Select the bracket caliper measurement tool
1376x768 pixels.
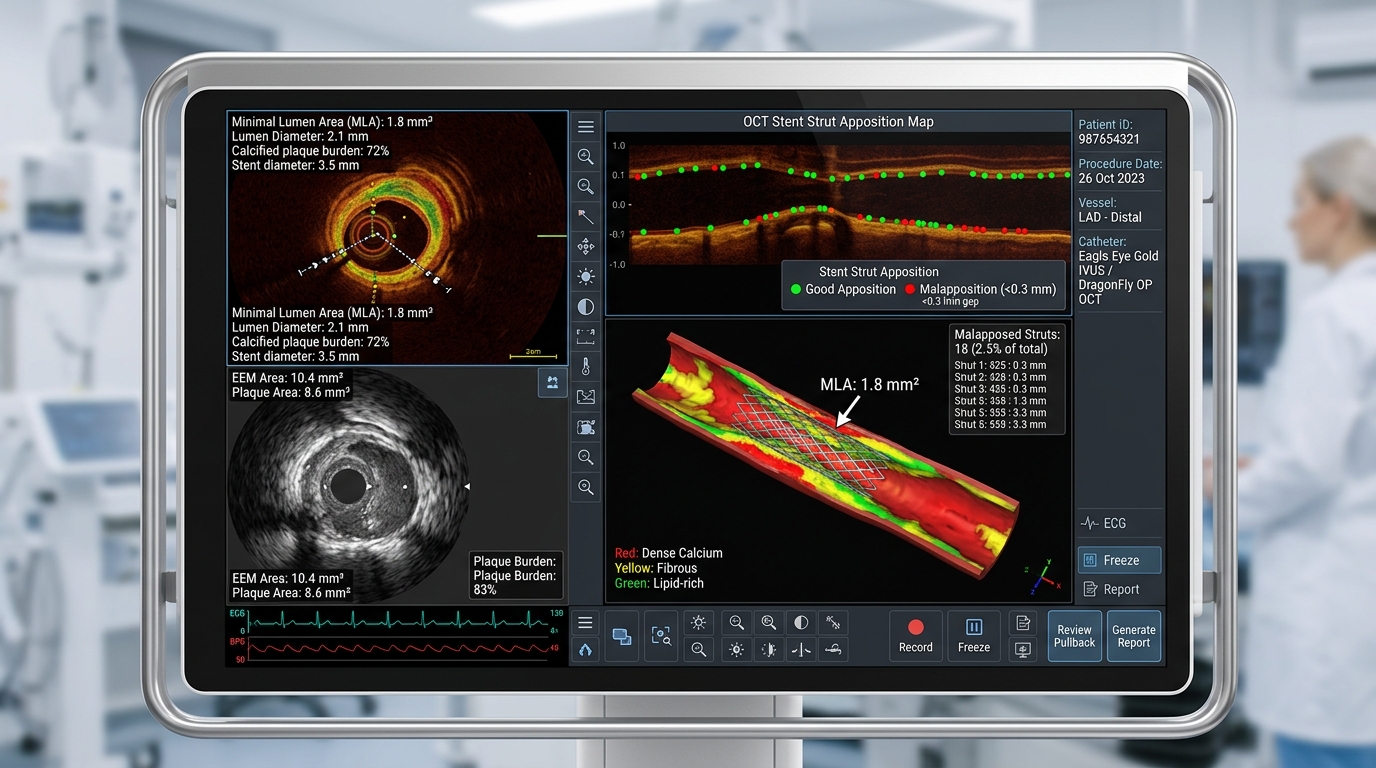click(586, 336)
